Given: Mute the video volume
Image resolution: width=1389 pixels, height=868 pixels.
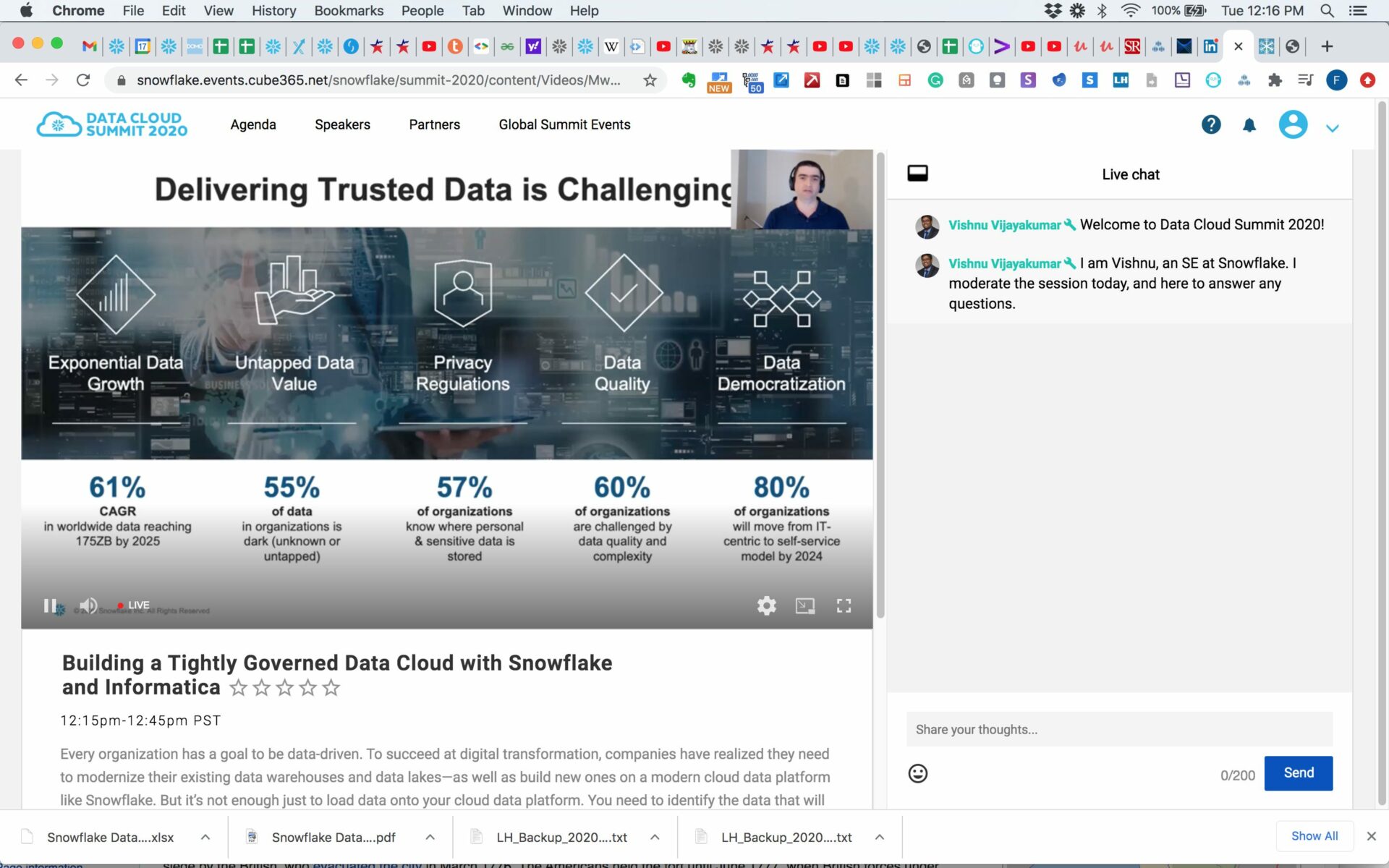Looking at the screenshot, I should (x=88, y=605).
